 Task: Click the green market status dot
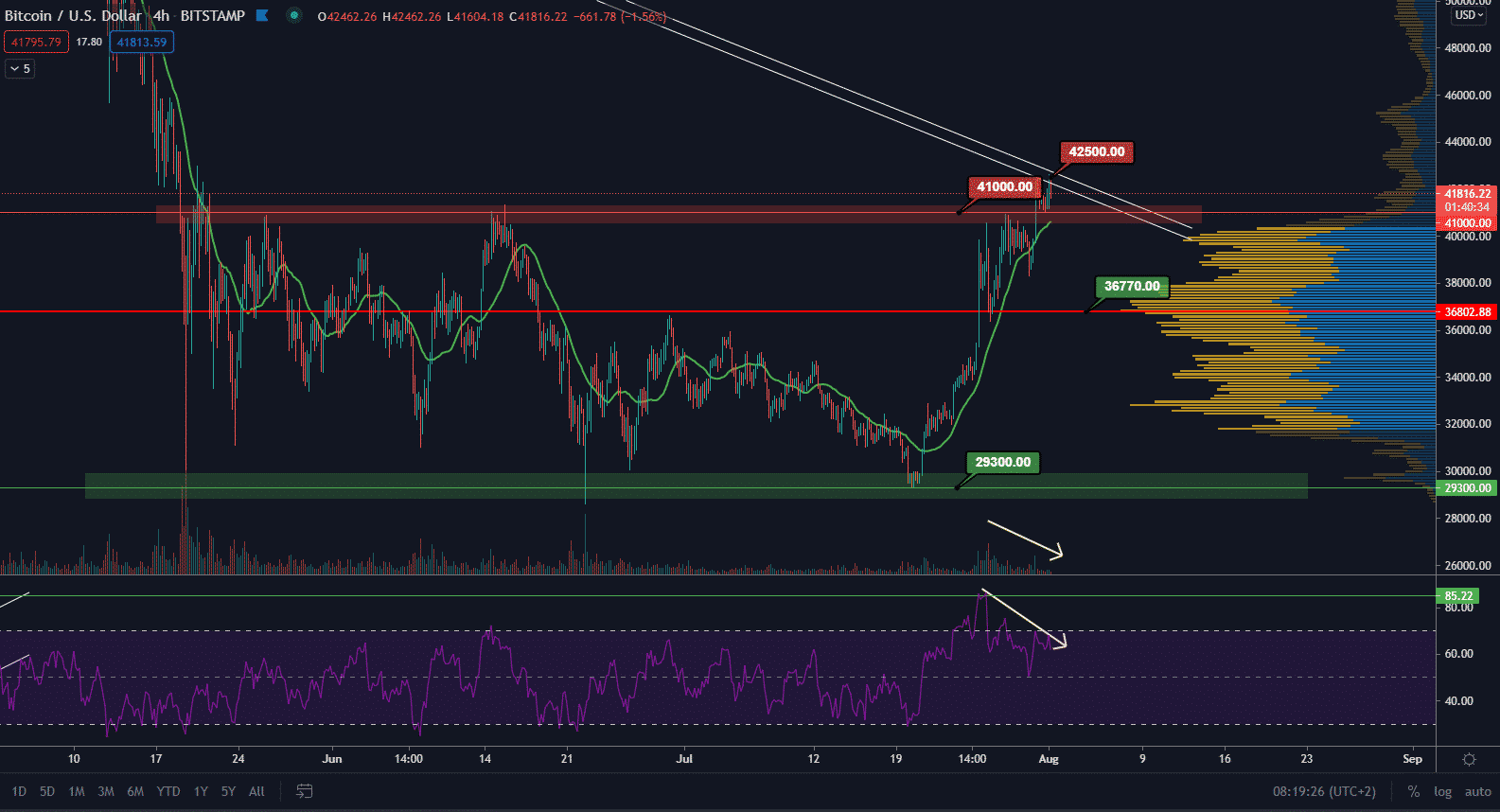tap(294, 15)
